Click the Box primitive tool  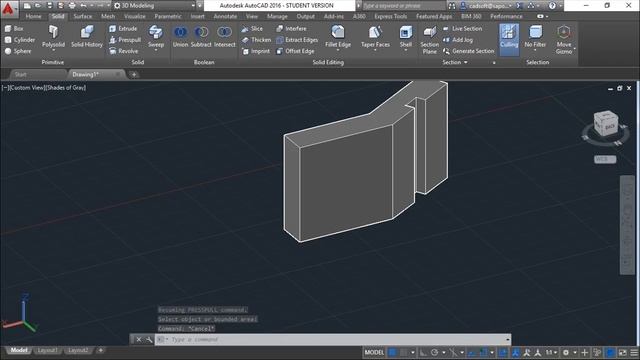pos(14,29)
